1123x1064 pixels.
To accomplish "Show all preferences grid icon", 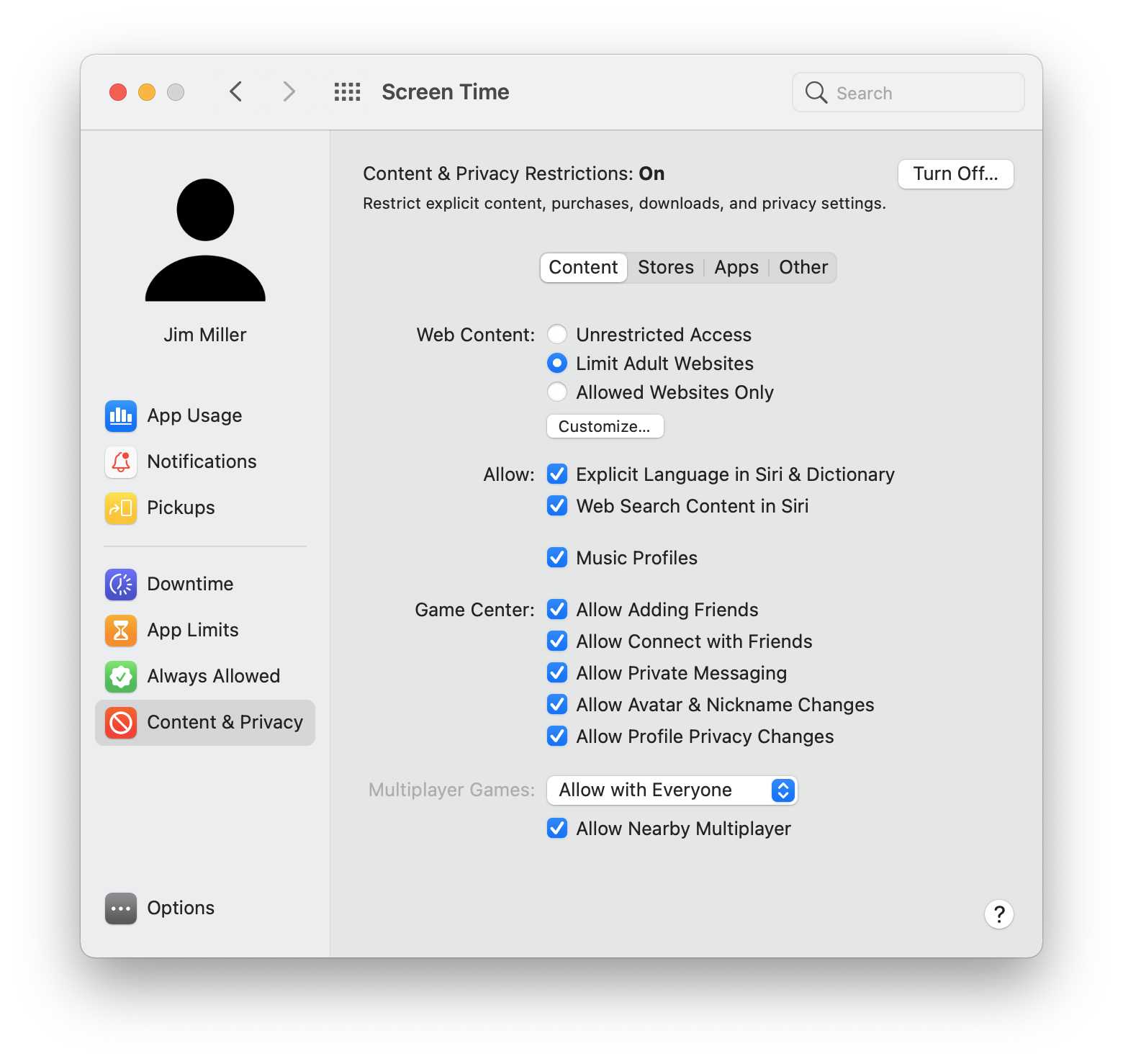I will pos(347,92).
